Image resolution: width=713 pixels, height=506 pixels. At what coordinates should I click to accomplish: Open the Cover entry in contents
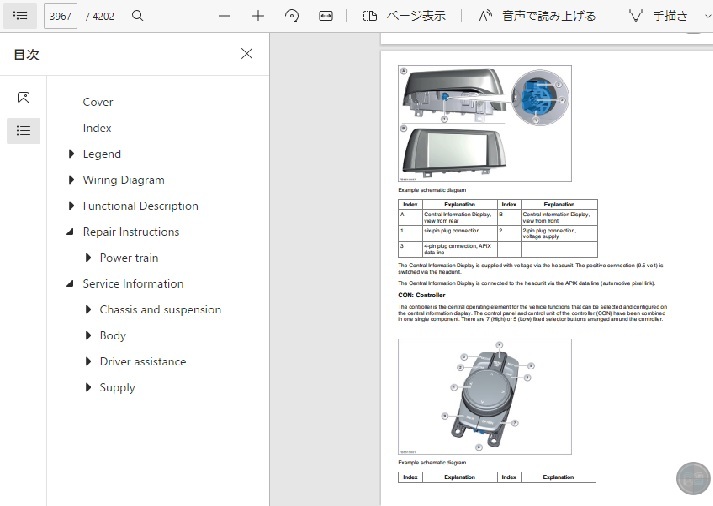(x=98, y=102)
